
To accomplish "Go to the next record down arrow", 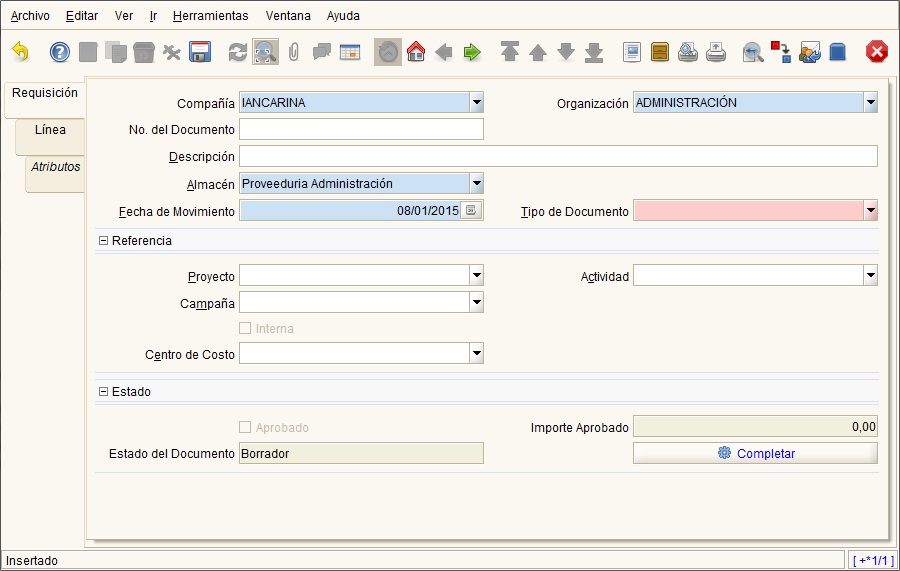I will [x=566, y=52].
